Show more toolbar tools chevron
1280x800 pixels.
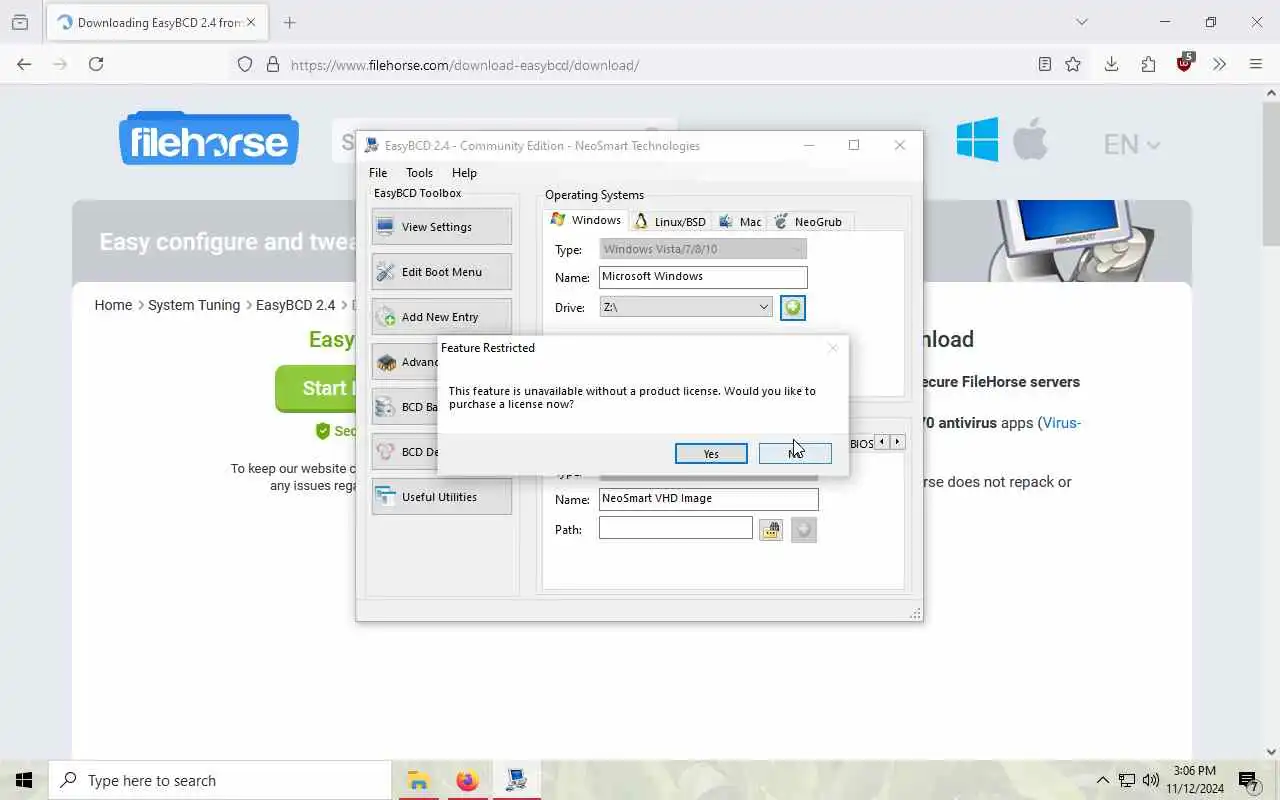click(1219, 64)
